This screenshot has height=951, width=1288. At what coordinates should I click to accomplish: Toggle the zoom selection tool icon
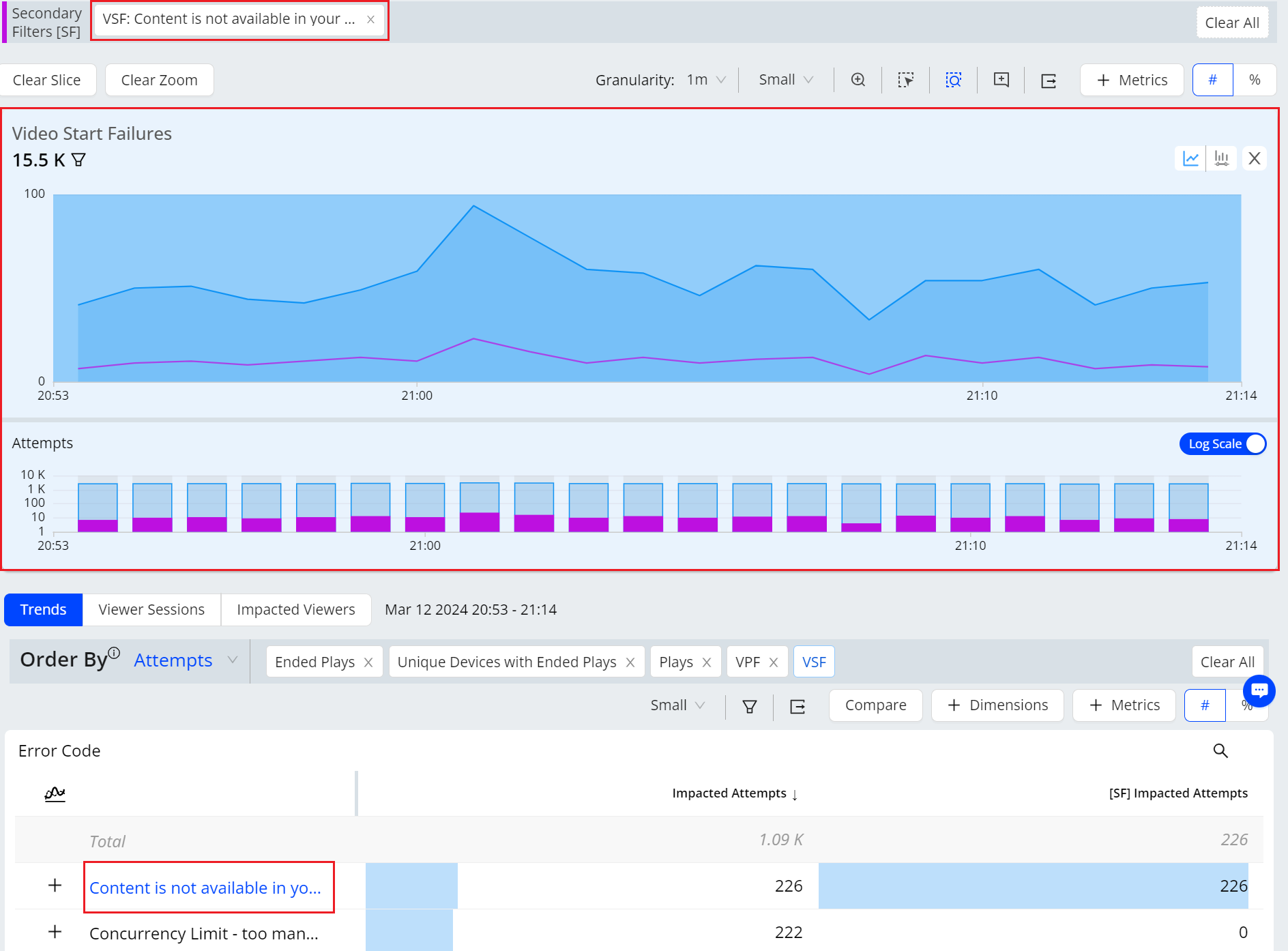click(954, 80)
